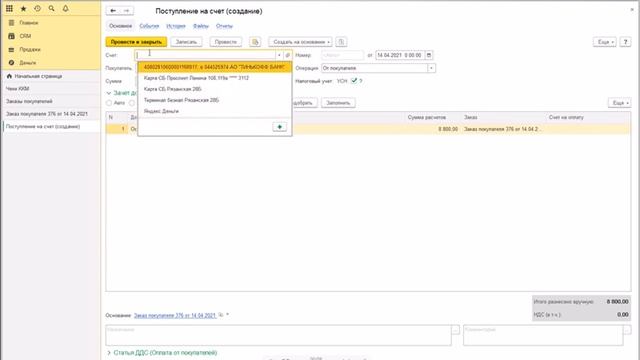640x360 pixels.
Task: Select Поступление на счет (создание) panel item
Action: pyautogui.click(x=43, y=127)
